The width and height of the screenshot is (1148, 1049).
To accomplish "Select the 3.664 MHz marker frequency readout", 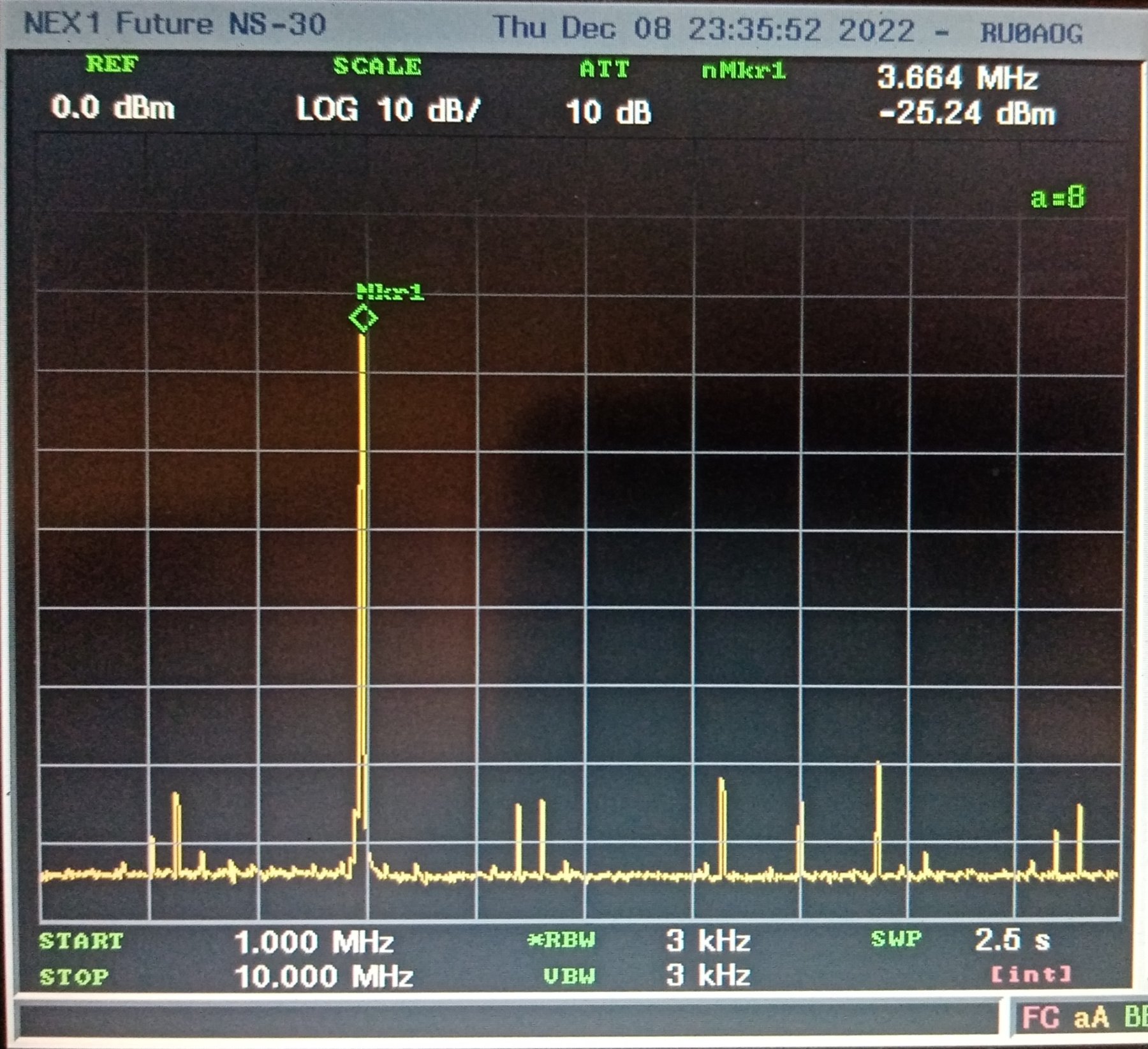I will point(957,78).
